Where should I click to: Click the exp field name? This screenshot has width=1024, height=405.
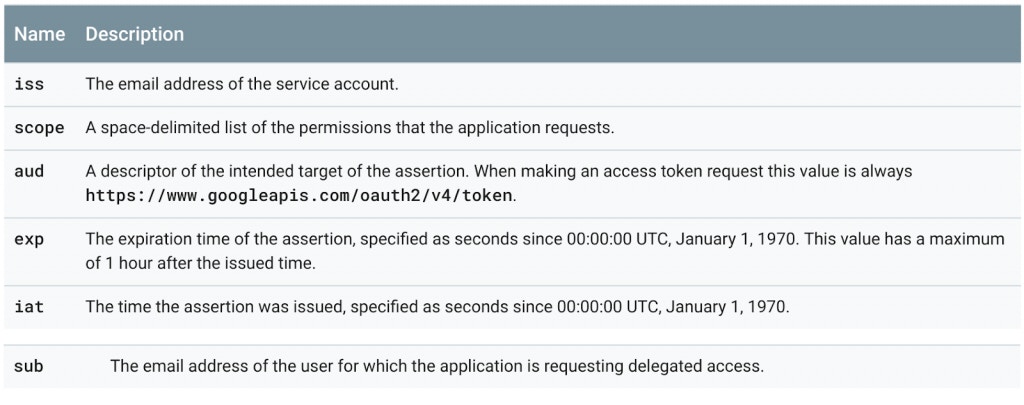click(29, 240)
